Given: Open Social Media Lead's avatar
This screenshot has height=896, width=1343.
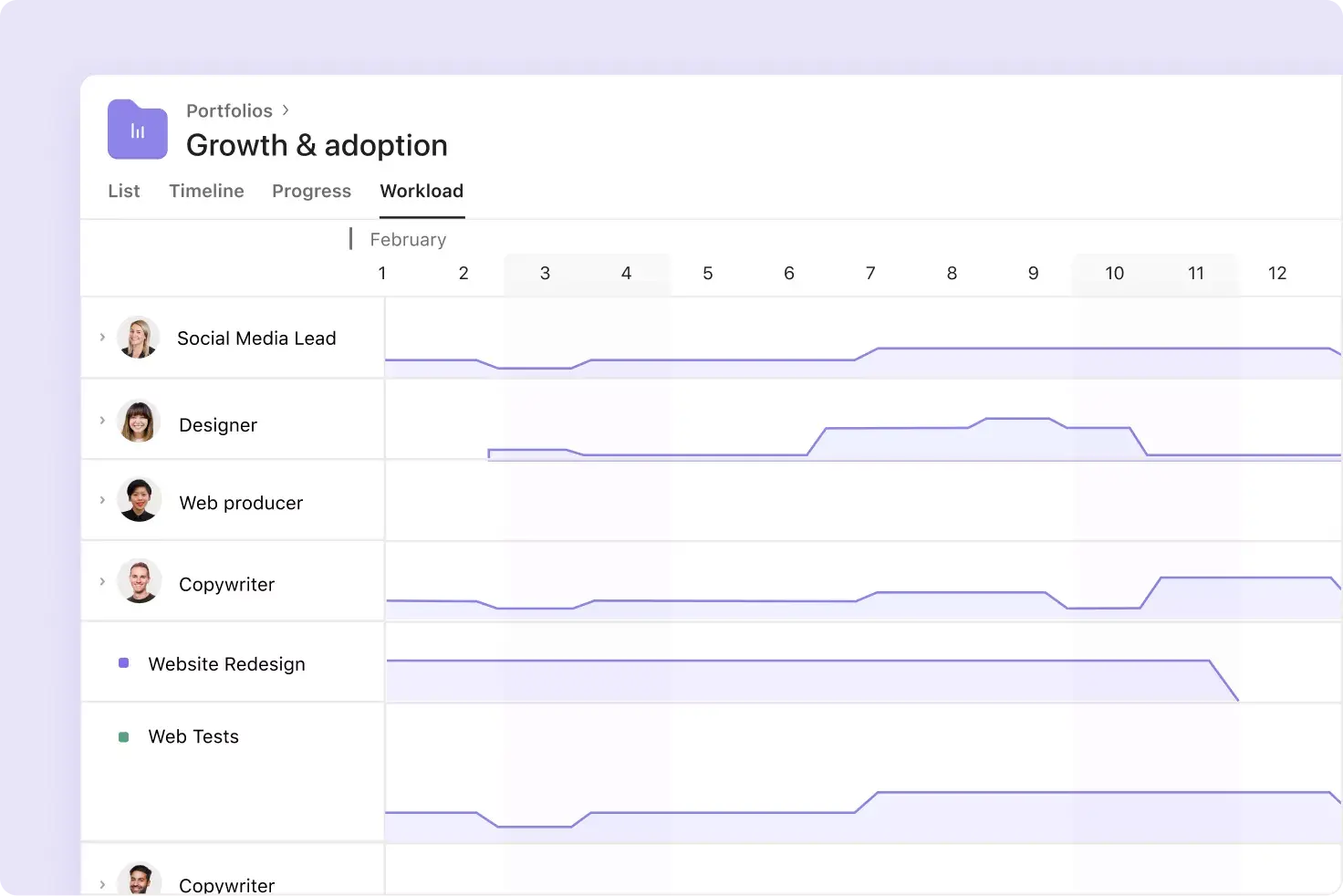Looking at the screenshot, I should point(139,338).
